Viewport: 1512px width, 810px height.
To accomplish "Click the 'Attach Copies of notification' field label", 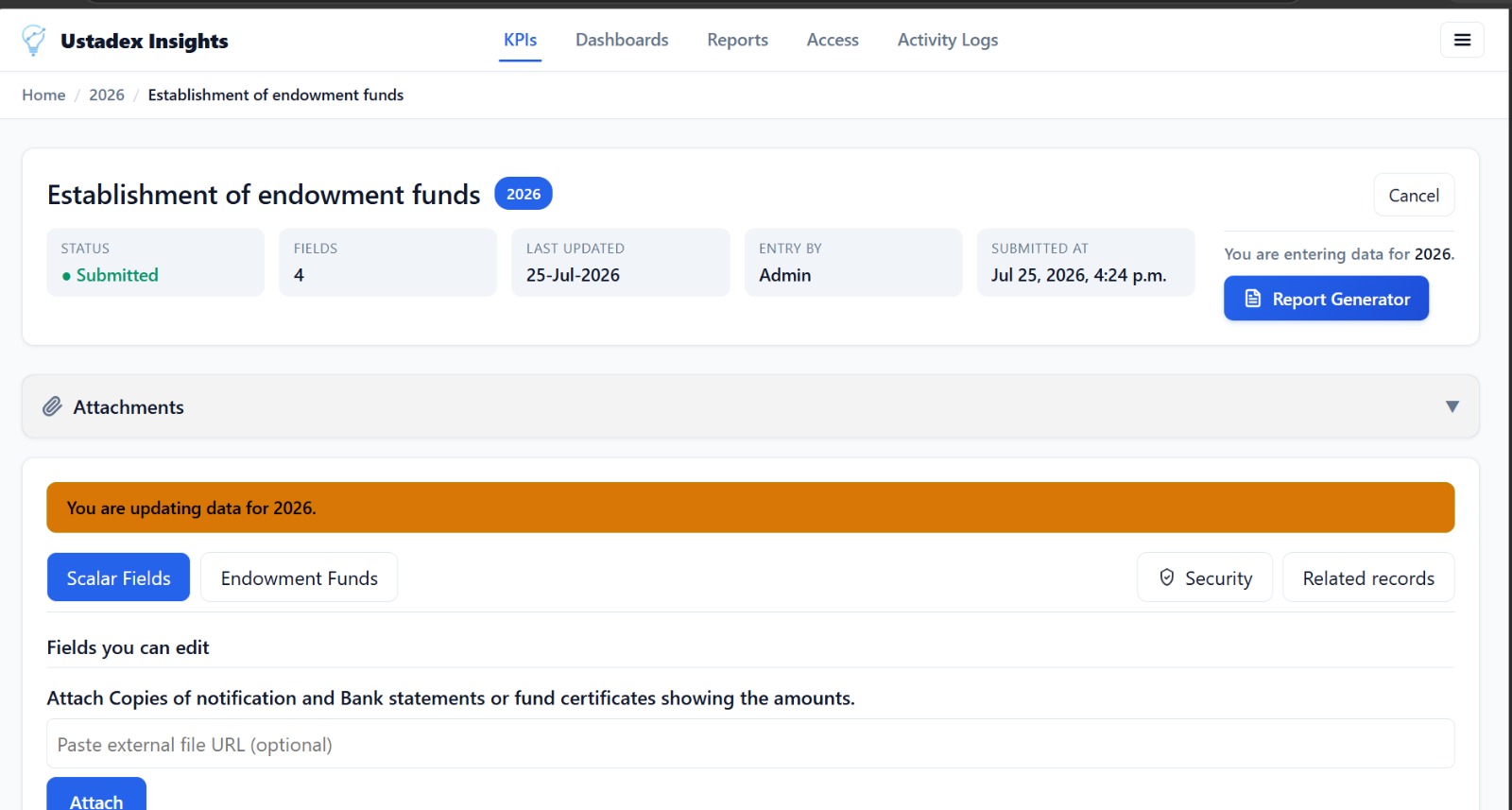I will coord(451,698).
